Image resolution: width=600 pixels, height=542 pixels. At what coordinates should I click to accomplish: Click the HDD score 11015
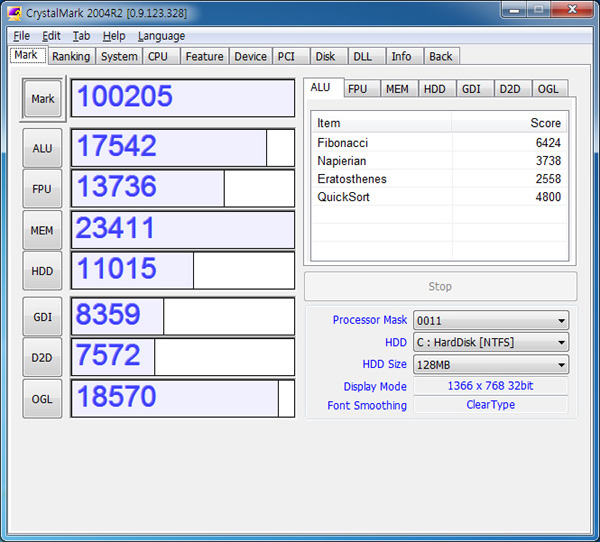pos(183,270)
